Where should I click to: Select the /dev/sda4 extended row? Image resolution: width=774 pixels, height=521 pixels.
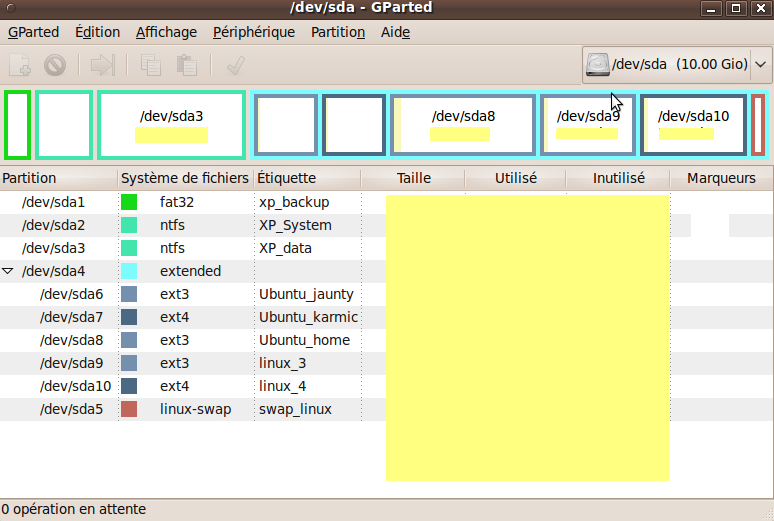coord(387,271)
